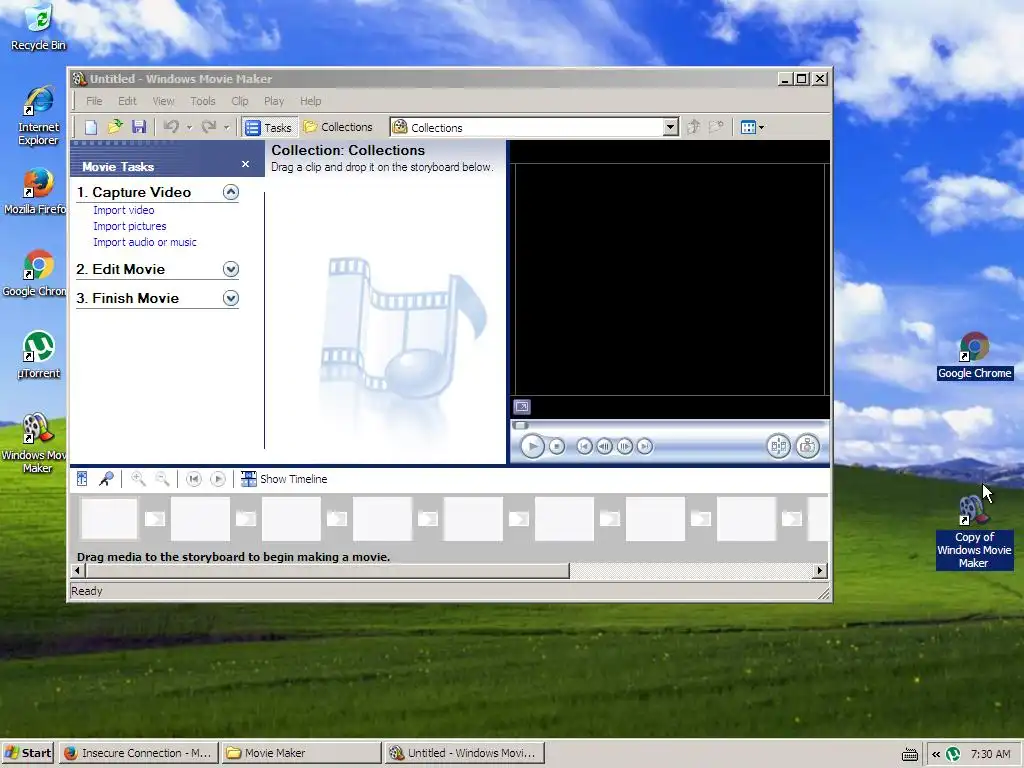Select the Internet Explorer desktop icon
This screenshot has height=768, width=1024.
38,115
